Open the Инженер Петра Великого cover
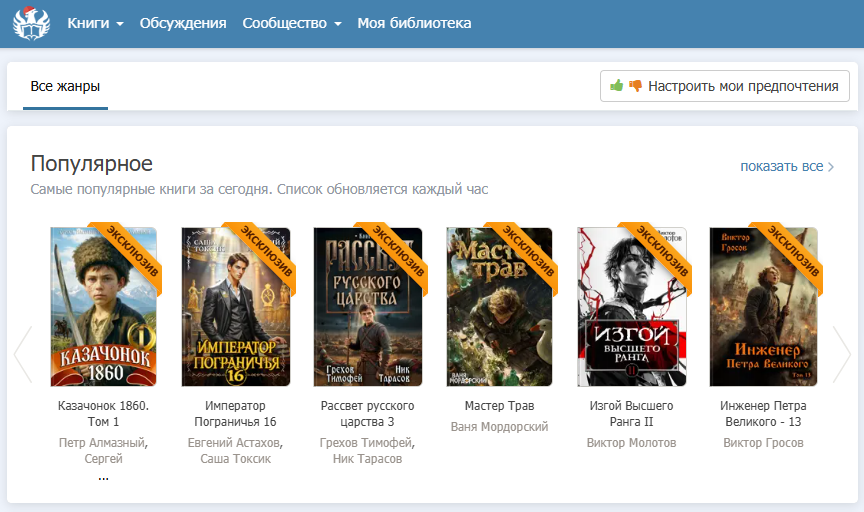 [x=763, y=307]
